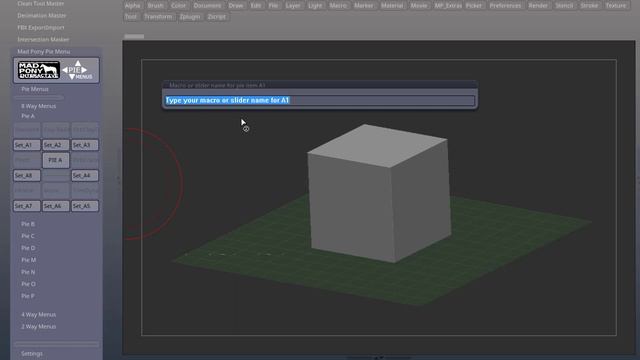
Task: Open the Material menu
Action: [392, 6]
